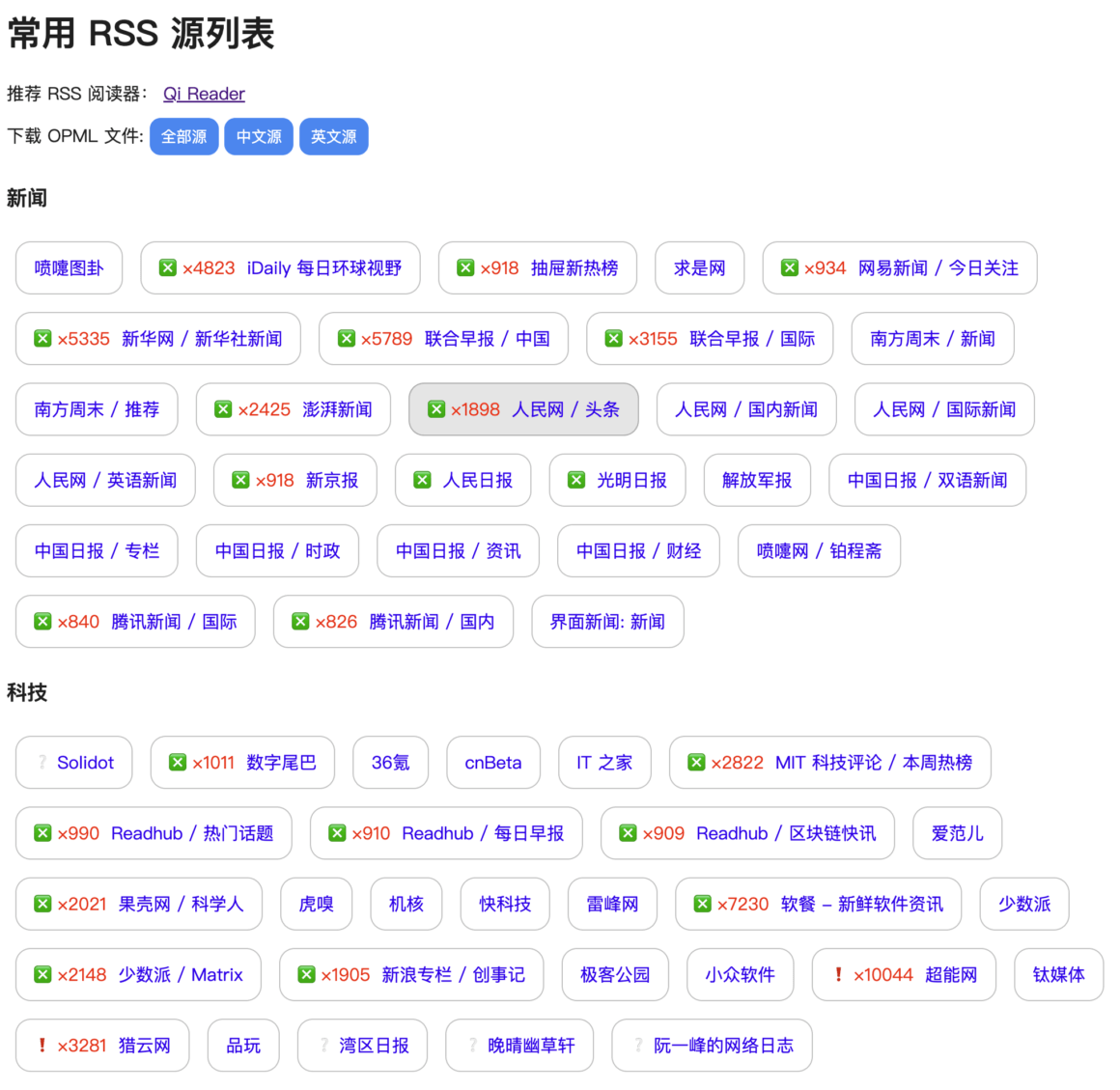Click red exclamation icon on 猎云网
Viewport: 1120px width, 1090px height.
click(x=42, y=1046)
